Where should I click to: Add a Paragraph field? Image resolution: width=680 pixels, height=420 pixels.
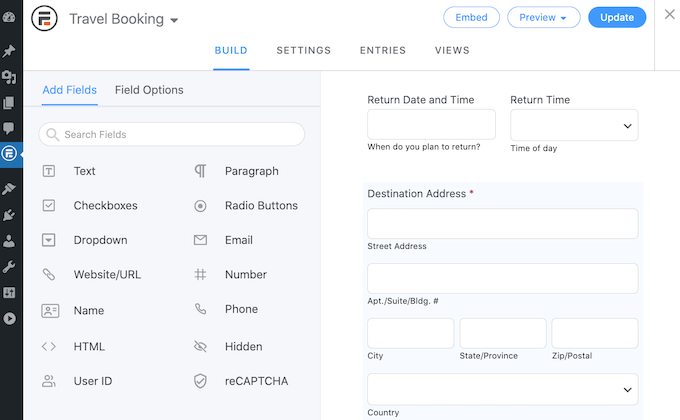tap(251, 171)
